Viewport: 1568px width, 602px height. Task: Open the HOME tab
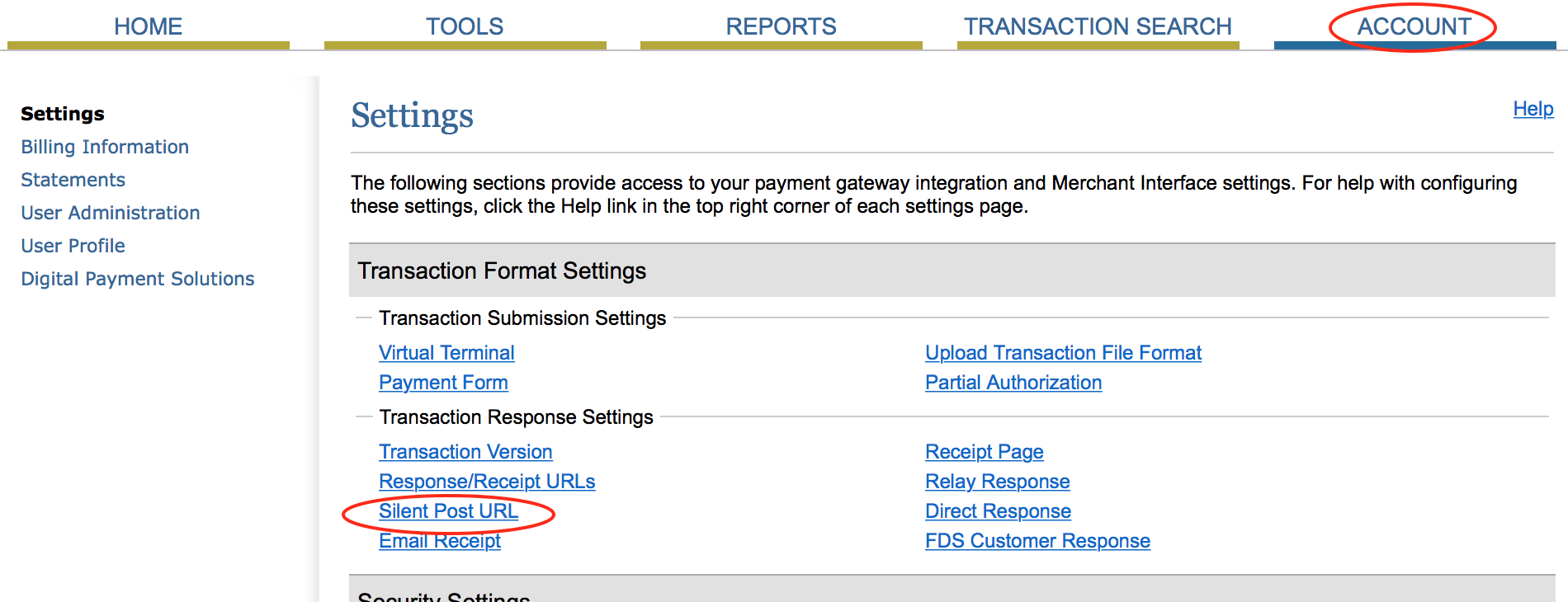pos(148,26)
